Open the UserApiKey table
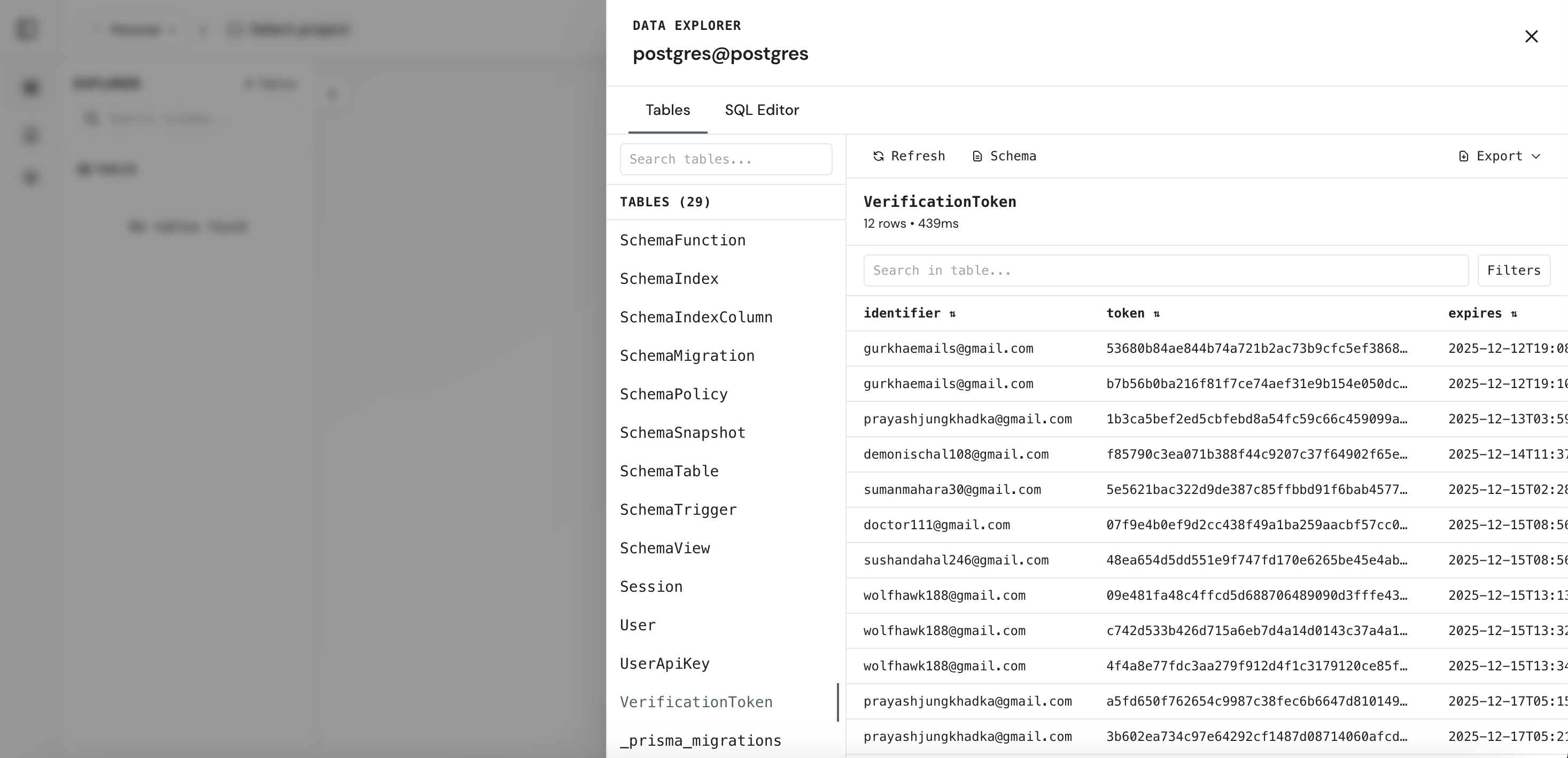The width and height of the screenshot is (1568, 758). (664, 663)
